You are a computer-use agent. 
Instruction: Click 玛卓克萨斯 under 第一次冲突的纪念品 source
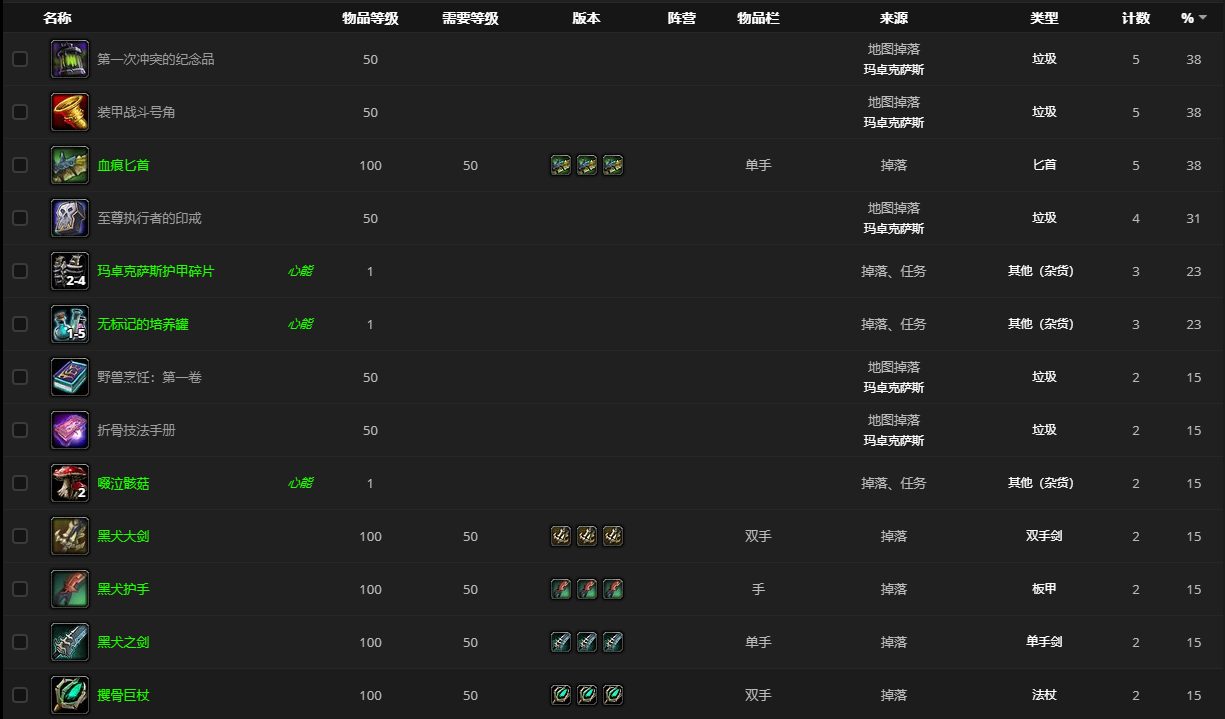[x=894, y=70]
